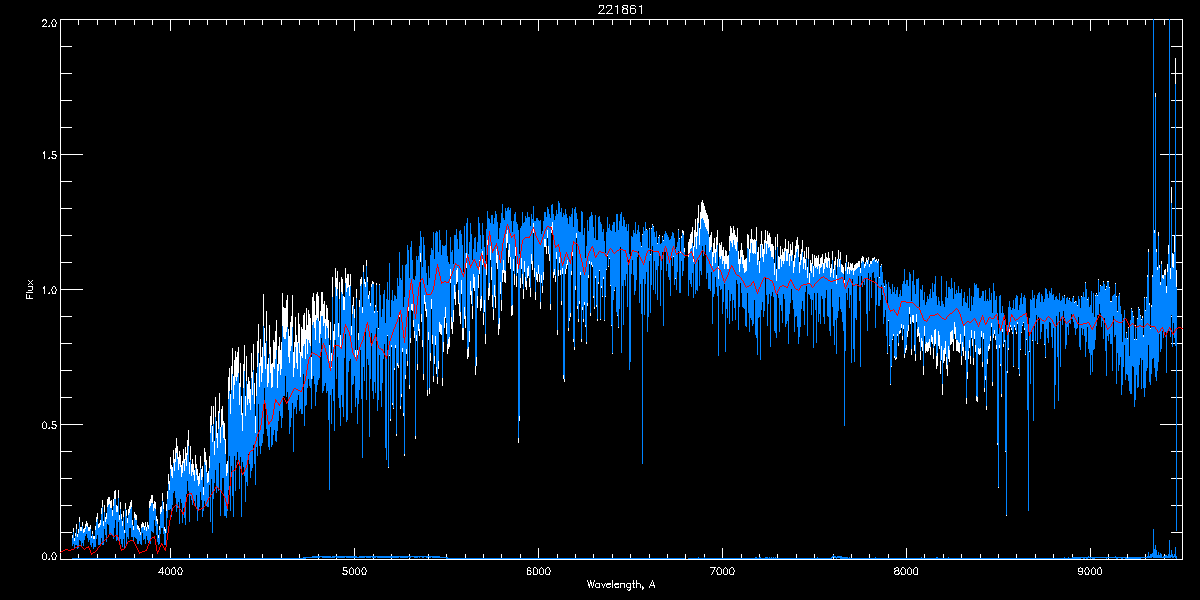Click the plot title 221861

tap(621, 9)
